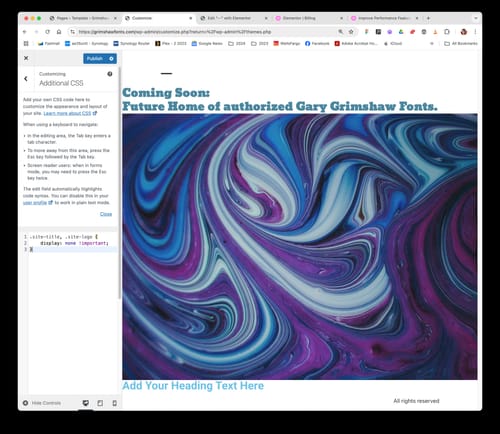Viewport: 500px width, 434px height.
Task: Click the swirl paint image in preview
Action: pos(300,246)
